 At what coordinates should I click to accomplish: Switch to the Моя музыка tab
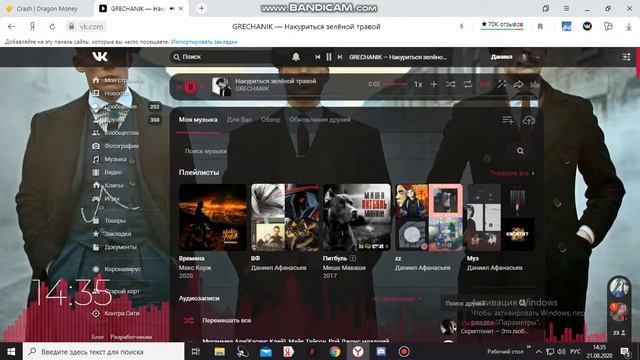coord(198,120)
